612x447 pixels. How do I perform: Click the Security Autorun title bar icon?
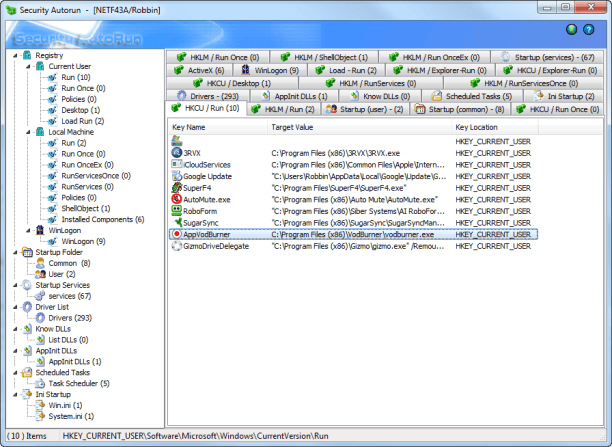point(11,10)
